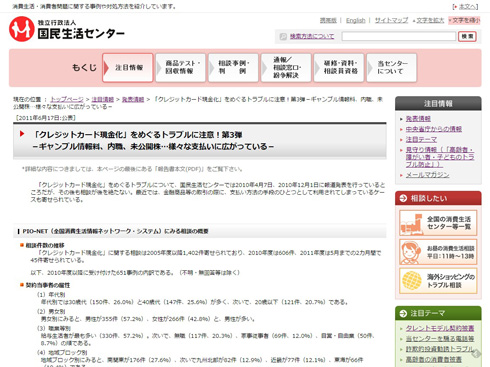490x367 pixels.
Task: Click the operator face icon in お昼の消費生活相談 banner
Action: tap(411, 252)
